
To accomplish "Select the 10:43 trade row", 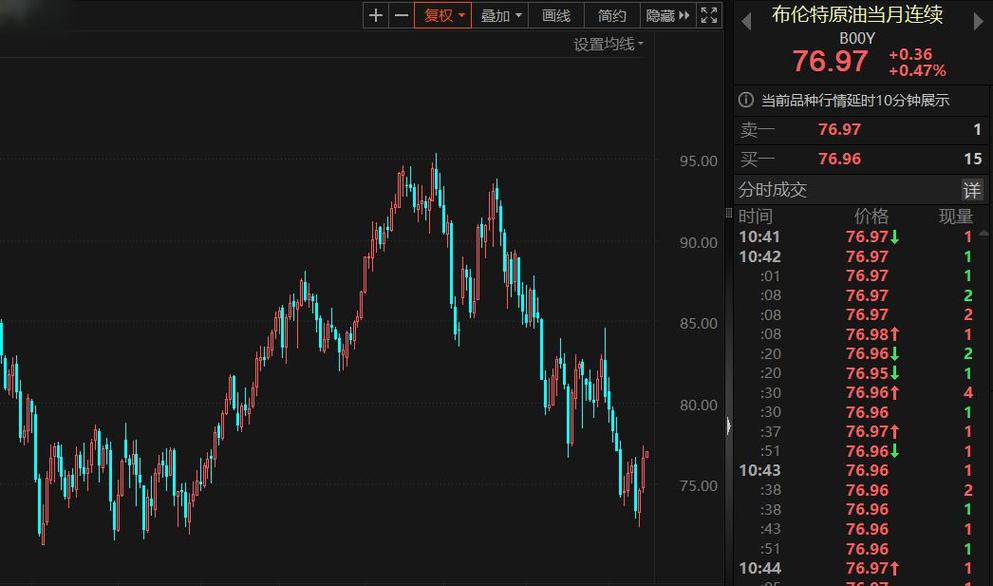I will [x=760, y=470].
